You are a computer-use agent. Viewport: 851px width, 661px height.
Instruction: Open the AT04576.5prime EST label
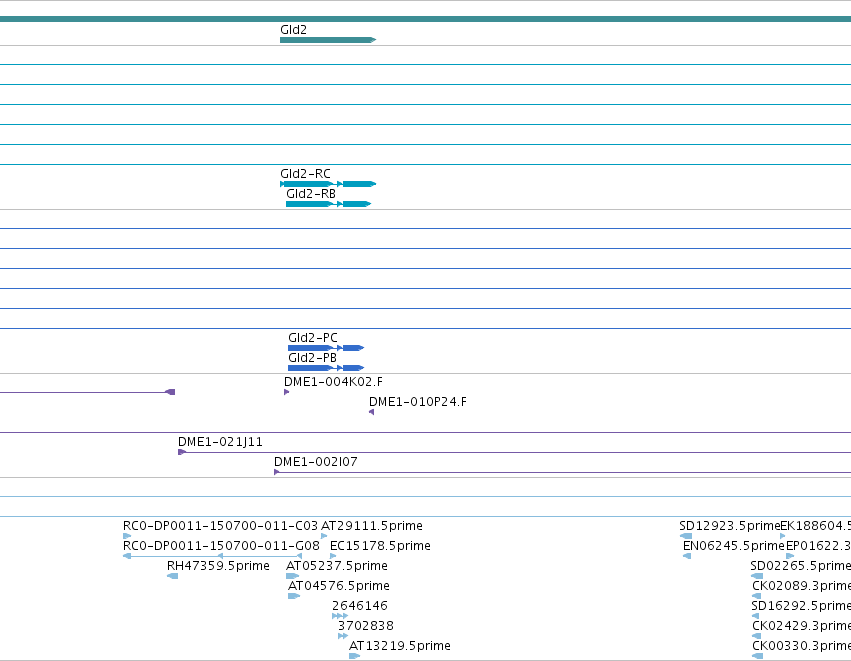339,586
